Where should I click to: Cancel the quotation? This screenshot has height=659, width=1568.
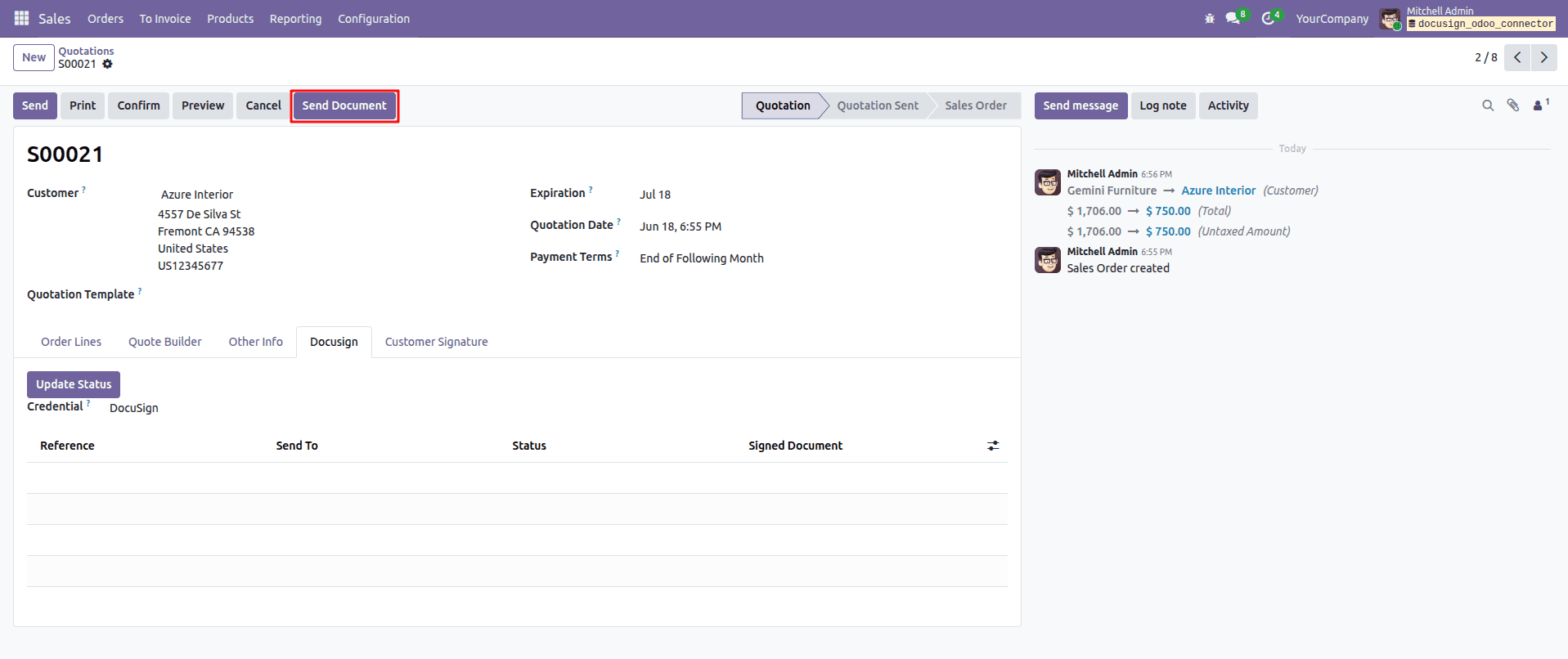263,105
